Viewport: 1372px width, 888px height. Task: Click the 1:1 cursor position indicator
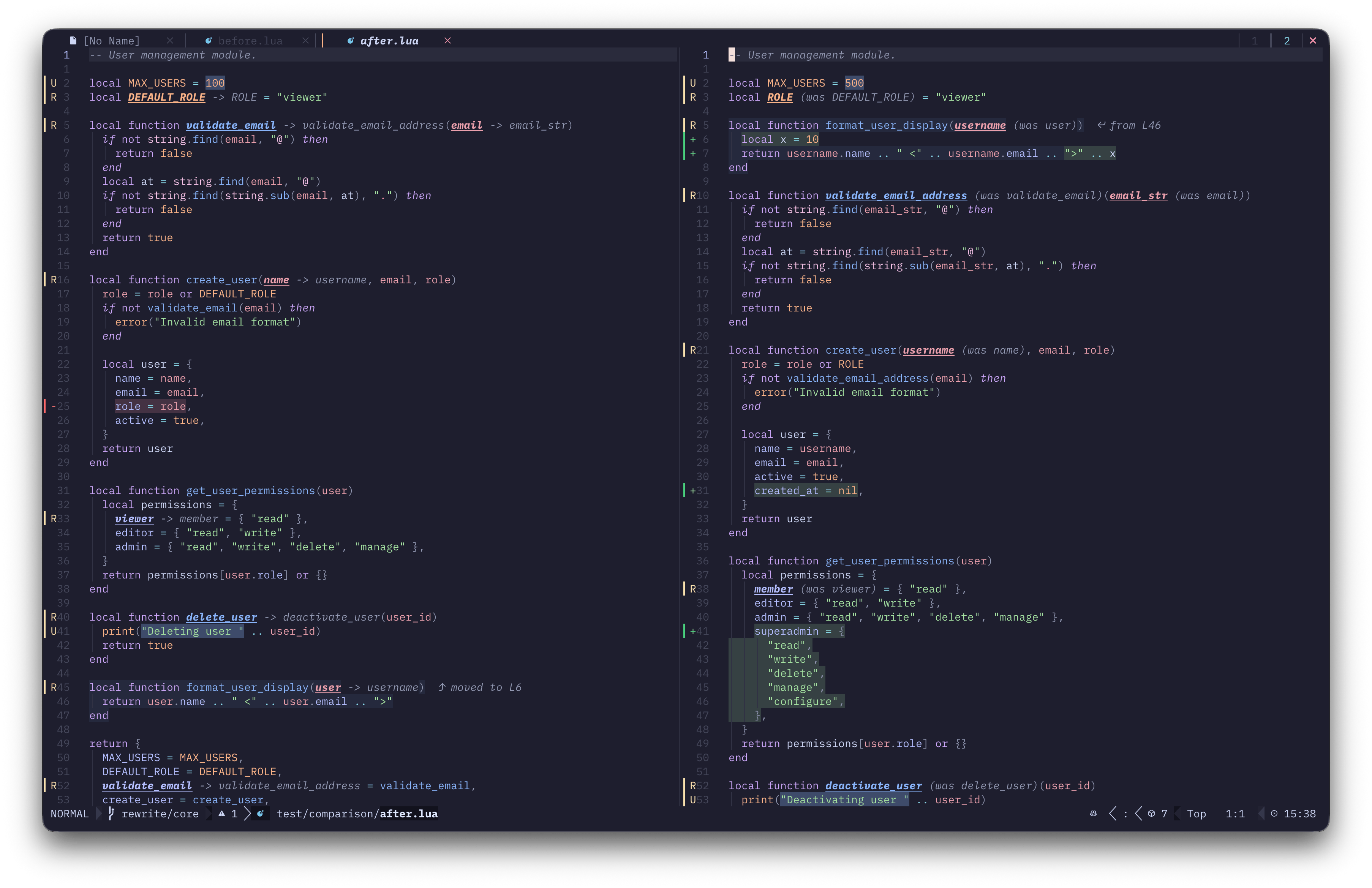[1235, 814]
